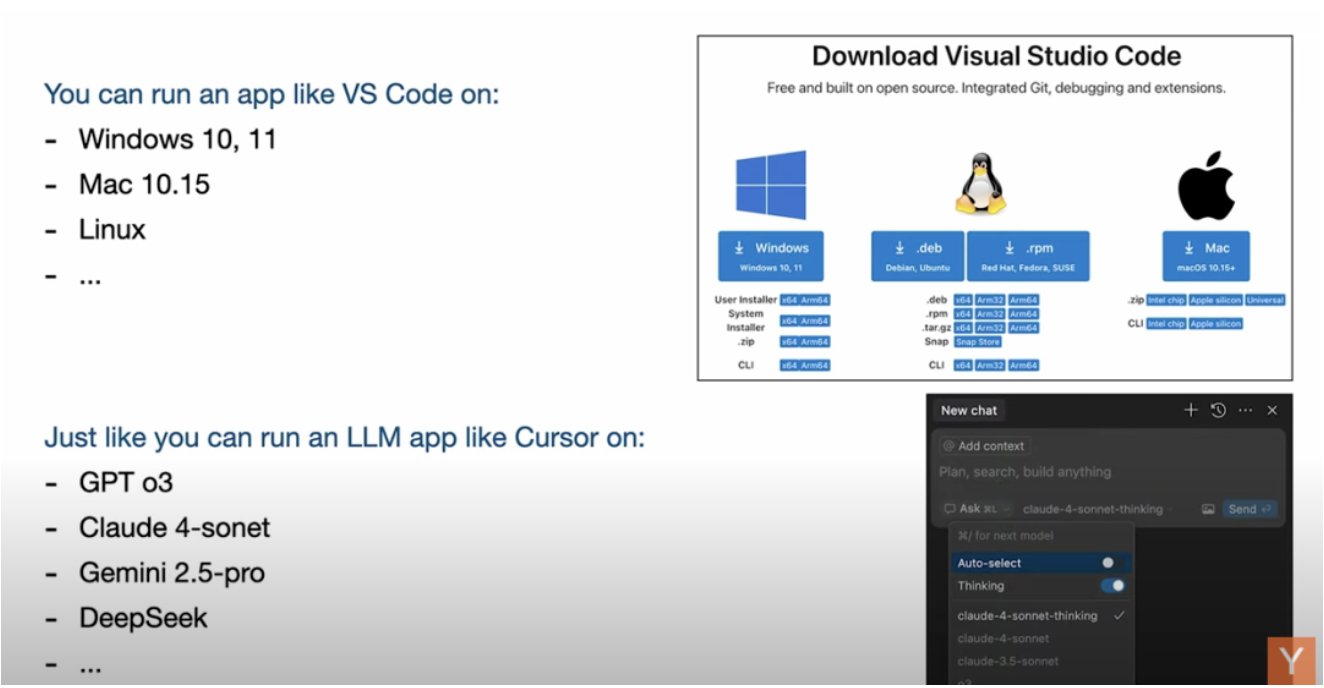This screenshot has height=688, width=1324.
Task: Click the slide text 'GPT o3'
Action: coord(126,483)
